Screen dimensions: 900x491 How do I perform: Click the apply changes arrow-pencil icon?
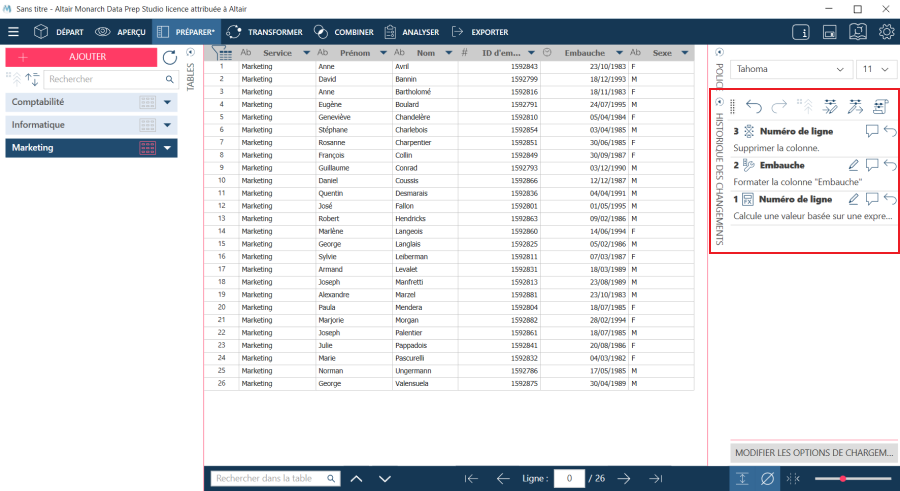point(855,106)
